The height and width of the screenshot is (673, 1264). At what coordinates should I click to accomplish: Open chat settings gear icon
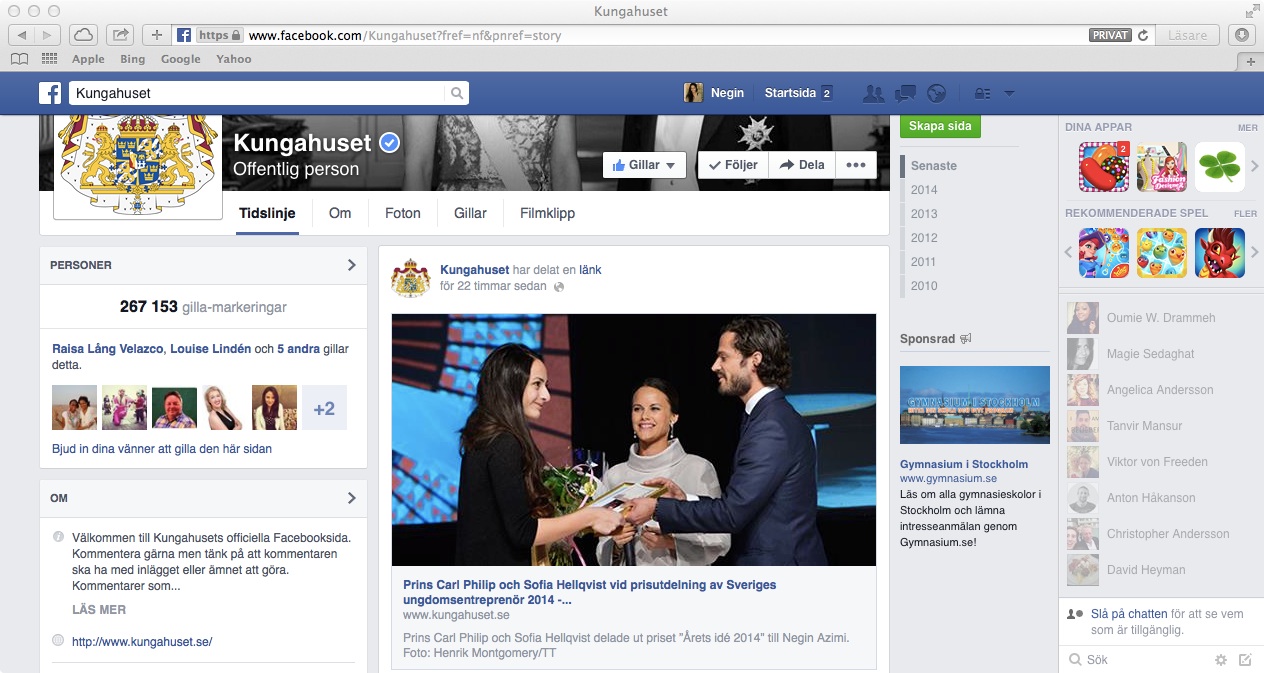click(x=1220, y=660)
